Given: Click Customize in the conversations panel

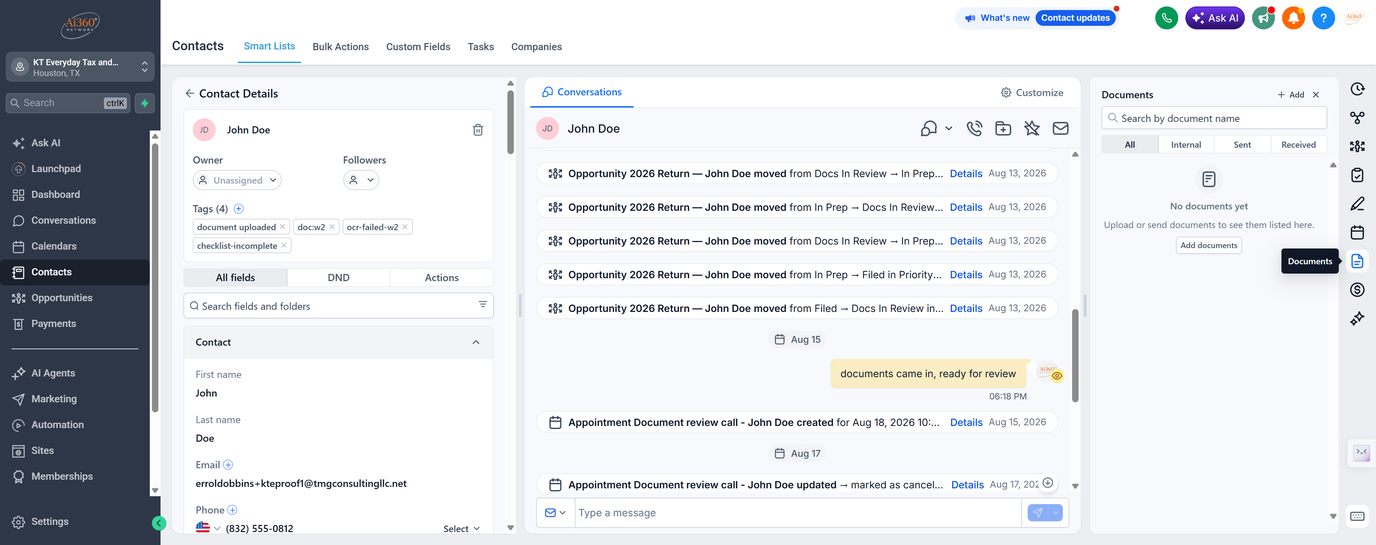Looking at the screenshot, I should click(x=1032, y=92).
